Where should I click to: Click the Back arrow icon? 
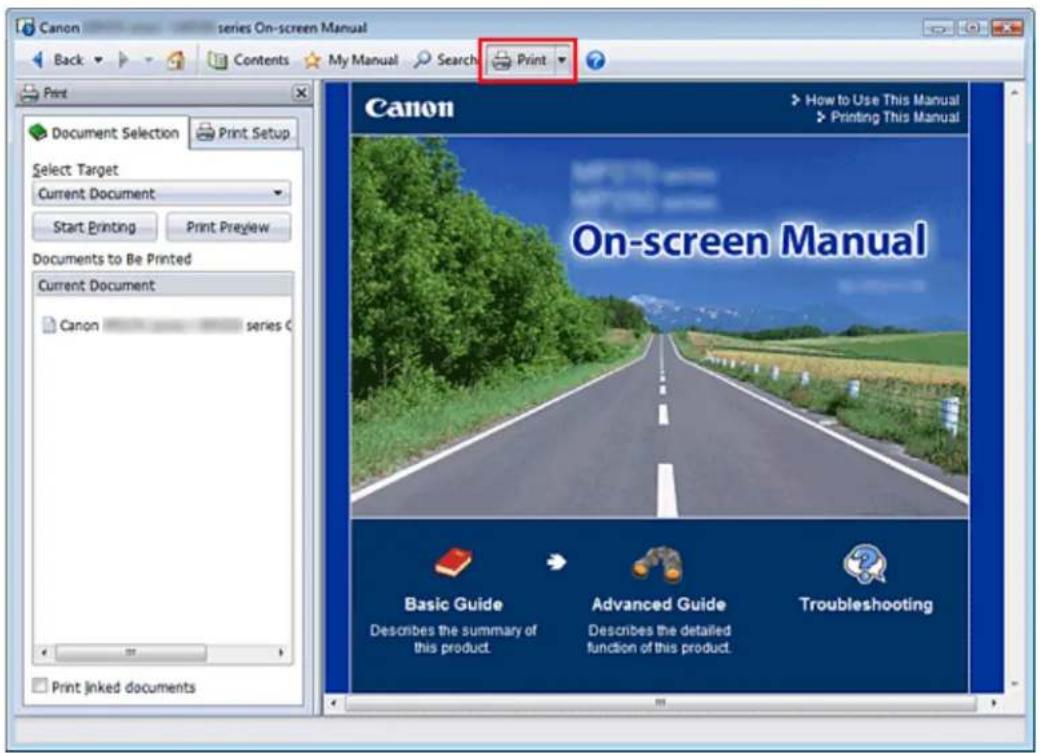click(x=38, y=60)
